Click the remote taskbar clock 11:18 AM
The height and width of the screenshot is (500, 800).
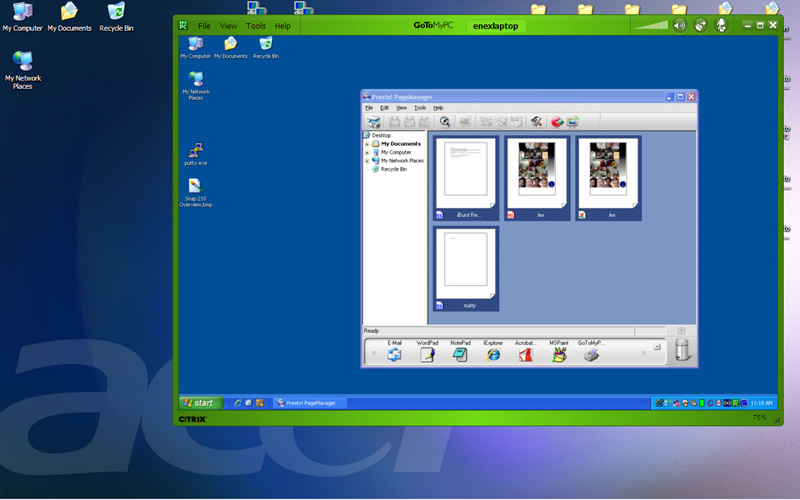[x=761, y=403]
